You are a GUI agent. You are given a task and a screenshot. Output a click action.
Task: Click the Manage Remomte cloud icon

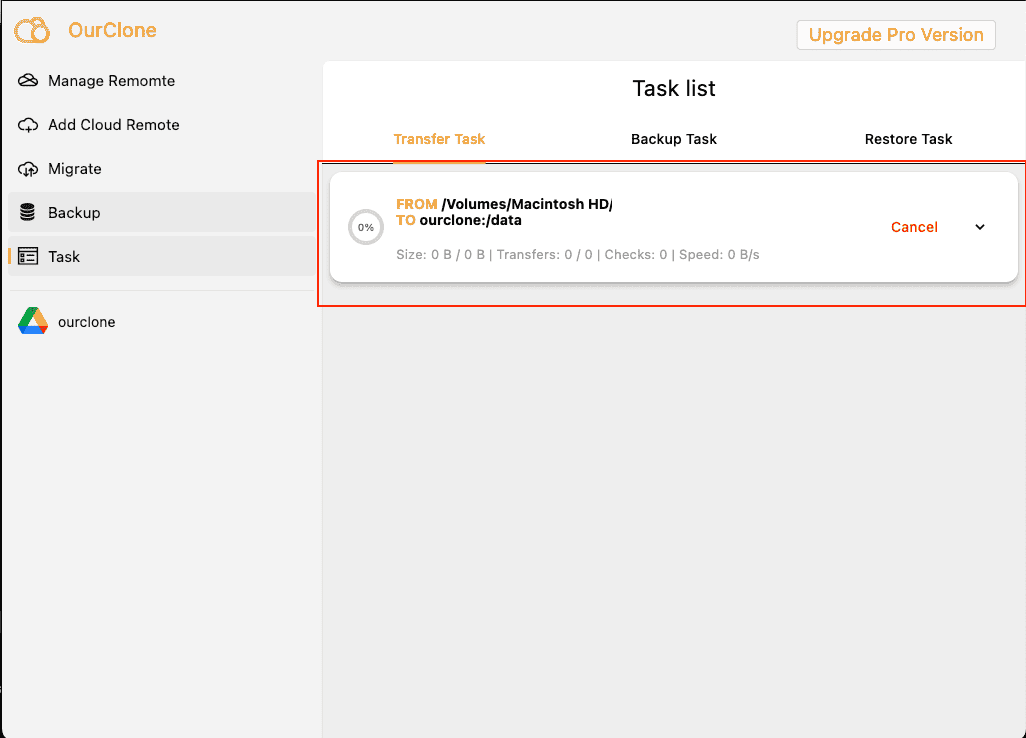click(28, 81)
